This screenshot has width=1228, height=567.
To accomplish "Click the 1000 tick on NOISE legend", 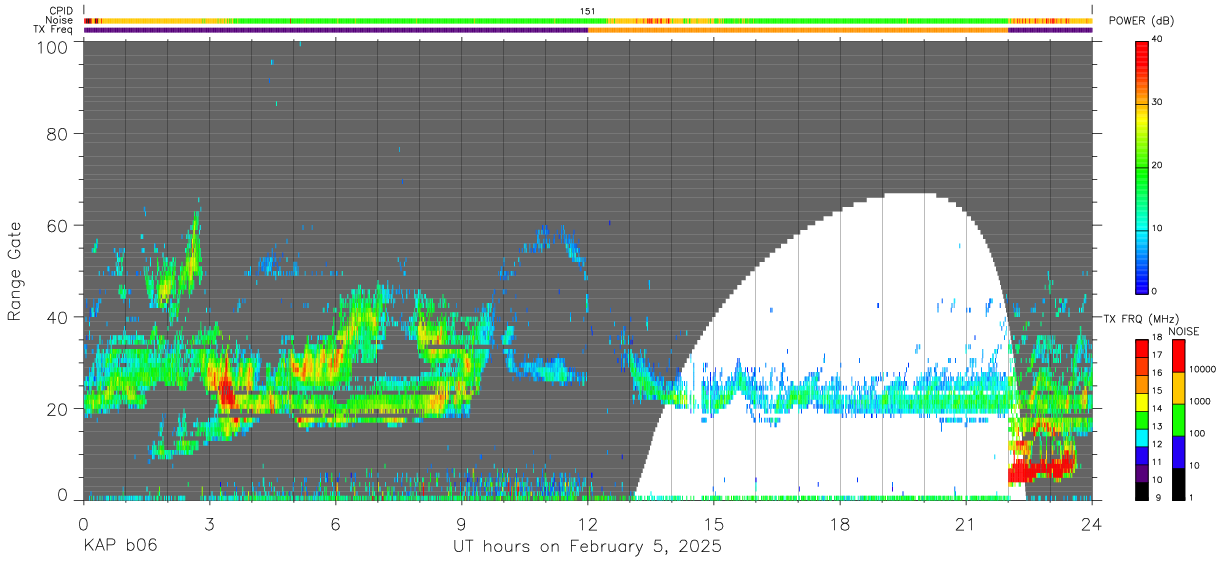I will pyautogui.click(x=1199, y=401).
